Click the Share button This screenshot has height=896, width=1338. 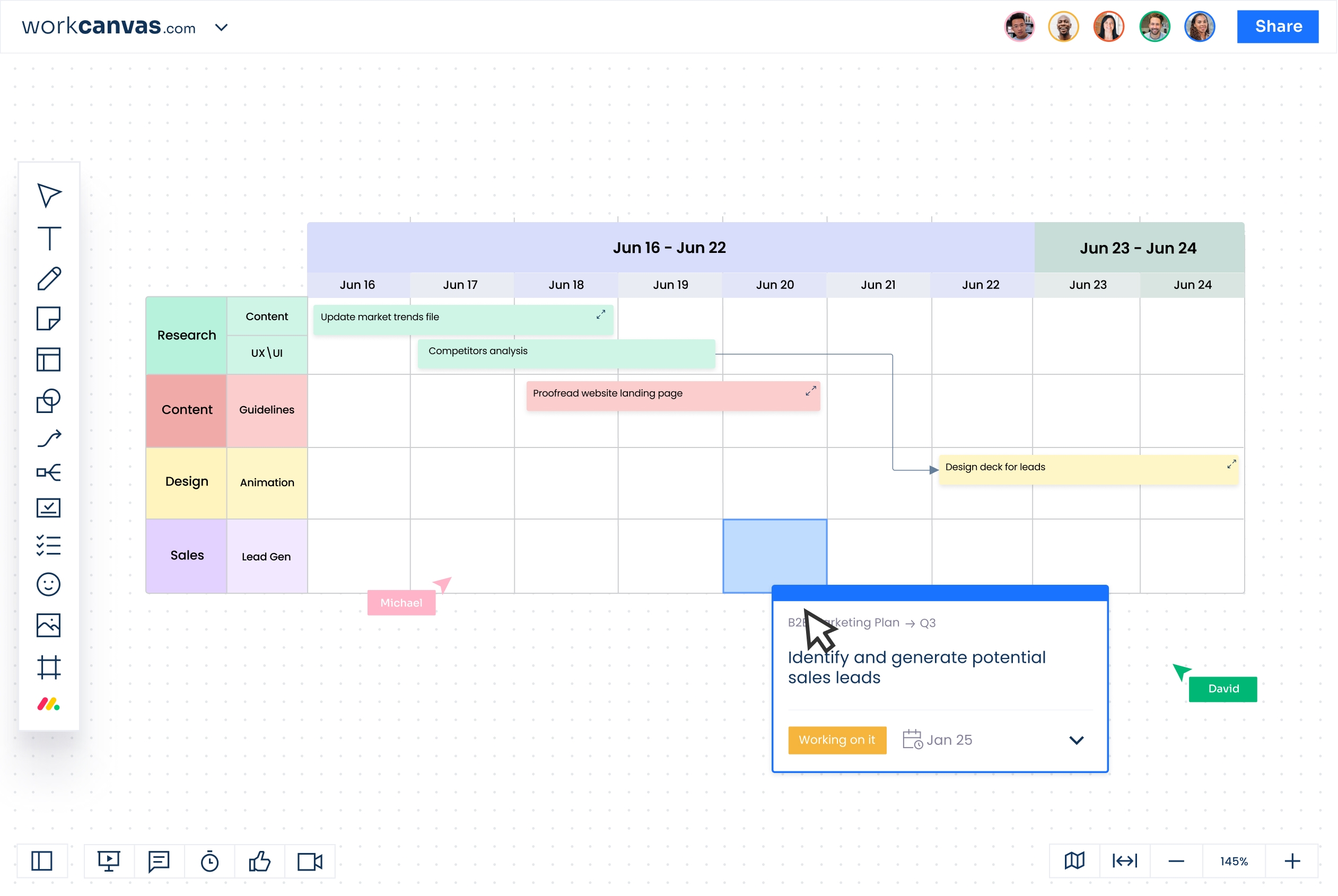1278,27
